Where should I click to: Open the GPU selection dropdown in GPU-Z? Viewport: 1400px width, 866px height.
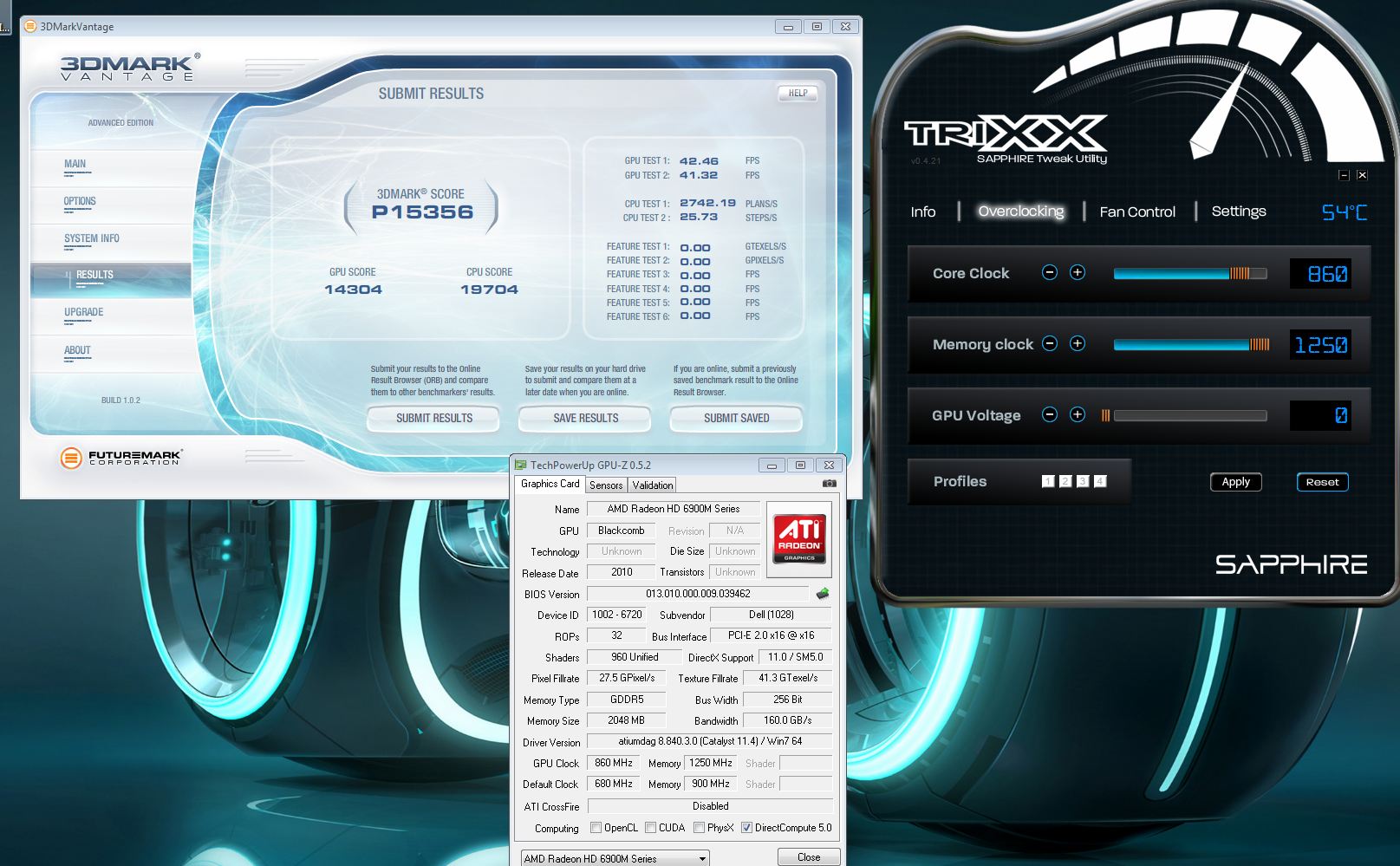(x=615, y=858)
